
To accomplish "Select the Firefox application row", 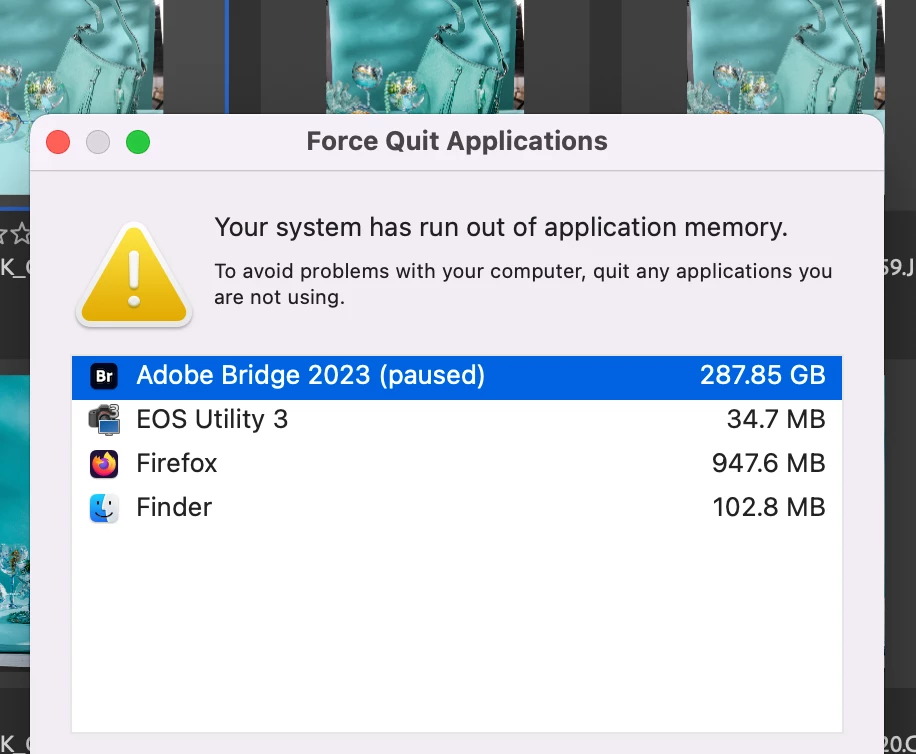I will click(457, 464).
